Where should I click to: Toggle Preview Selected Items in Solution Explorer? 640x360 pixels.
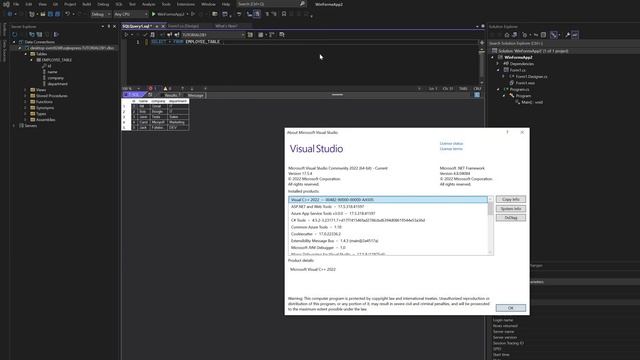tap(575, 35)
